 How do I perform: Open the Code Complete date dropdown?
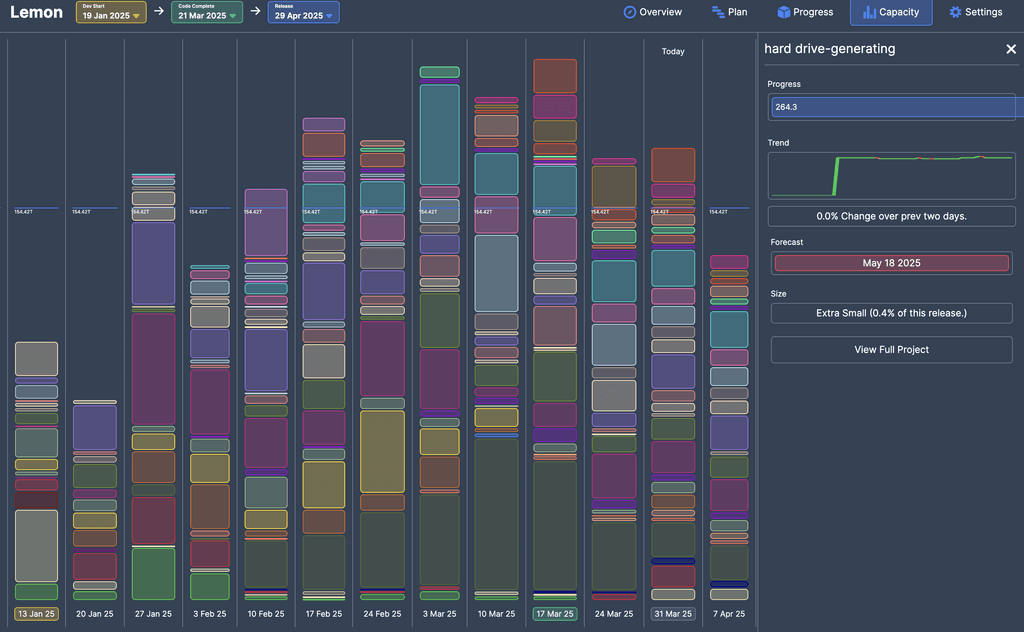[x=231, y=17]
